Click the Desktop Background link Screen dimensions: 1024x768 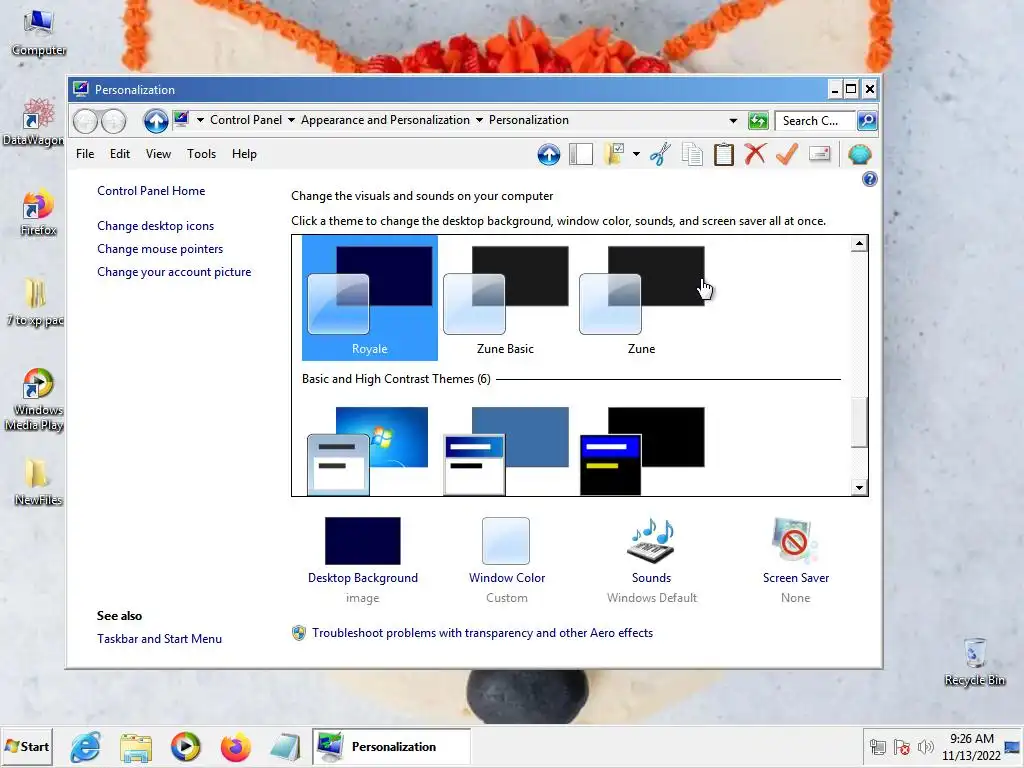point(362,578)
